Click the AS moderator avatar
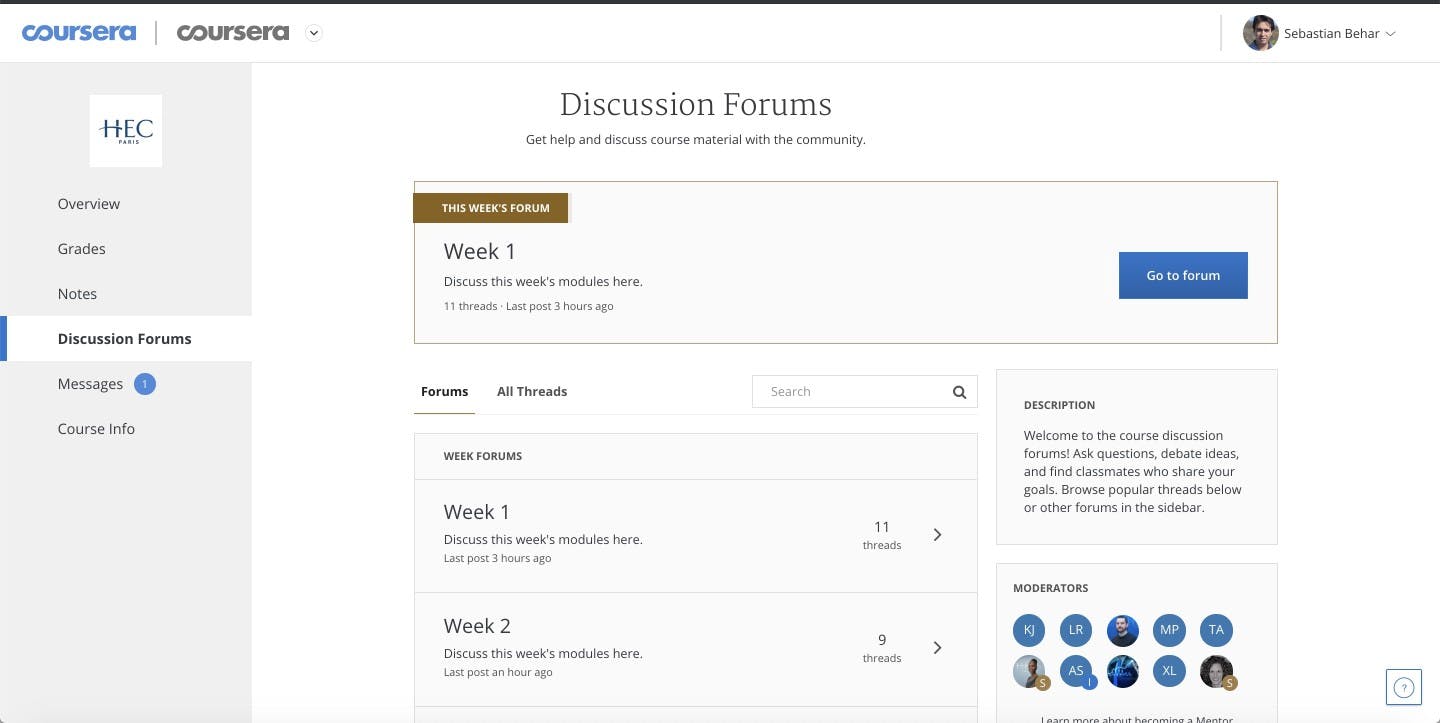 (1076, 671)
